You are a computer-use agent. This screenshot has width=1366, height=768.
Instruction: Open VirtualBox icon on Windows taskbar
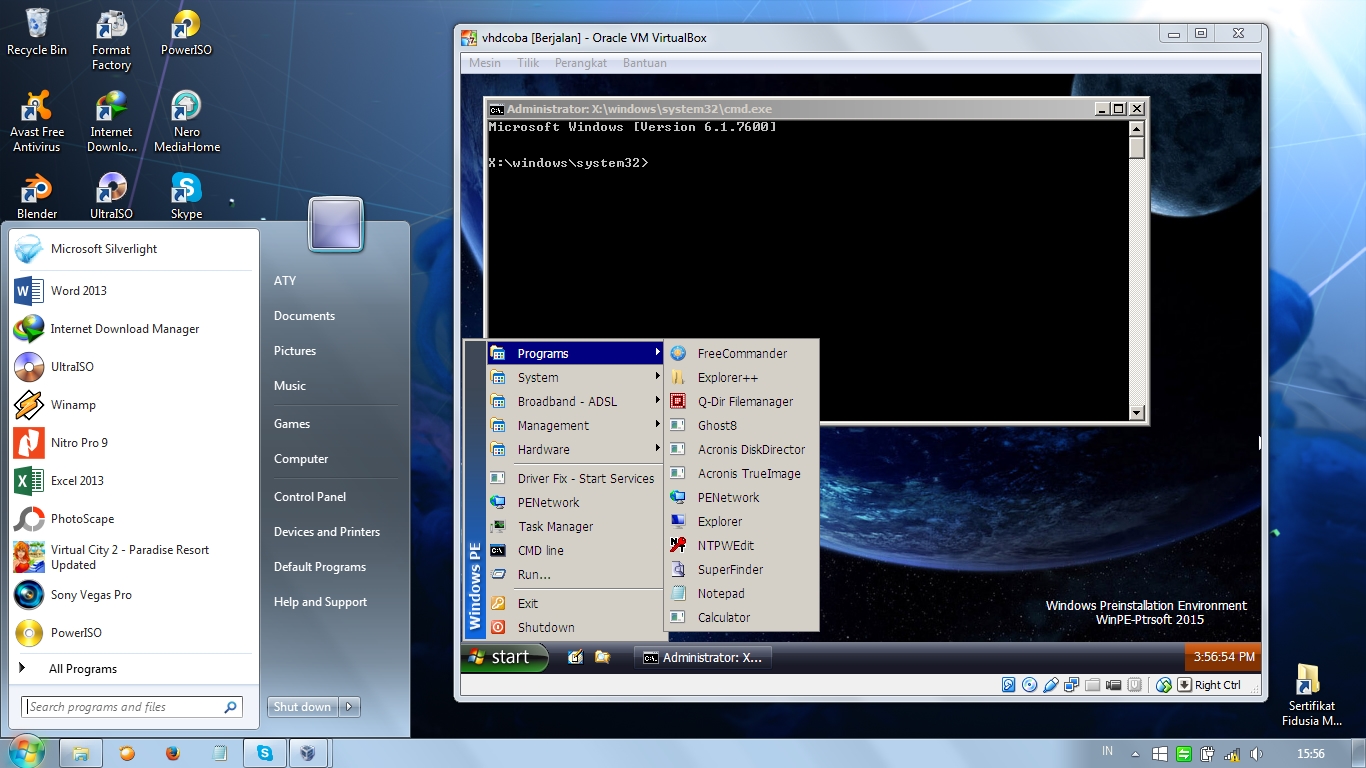(309, 753)
